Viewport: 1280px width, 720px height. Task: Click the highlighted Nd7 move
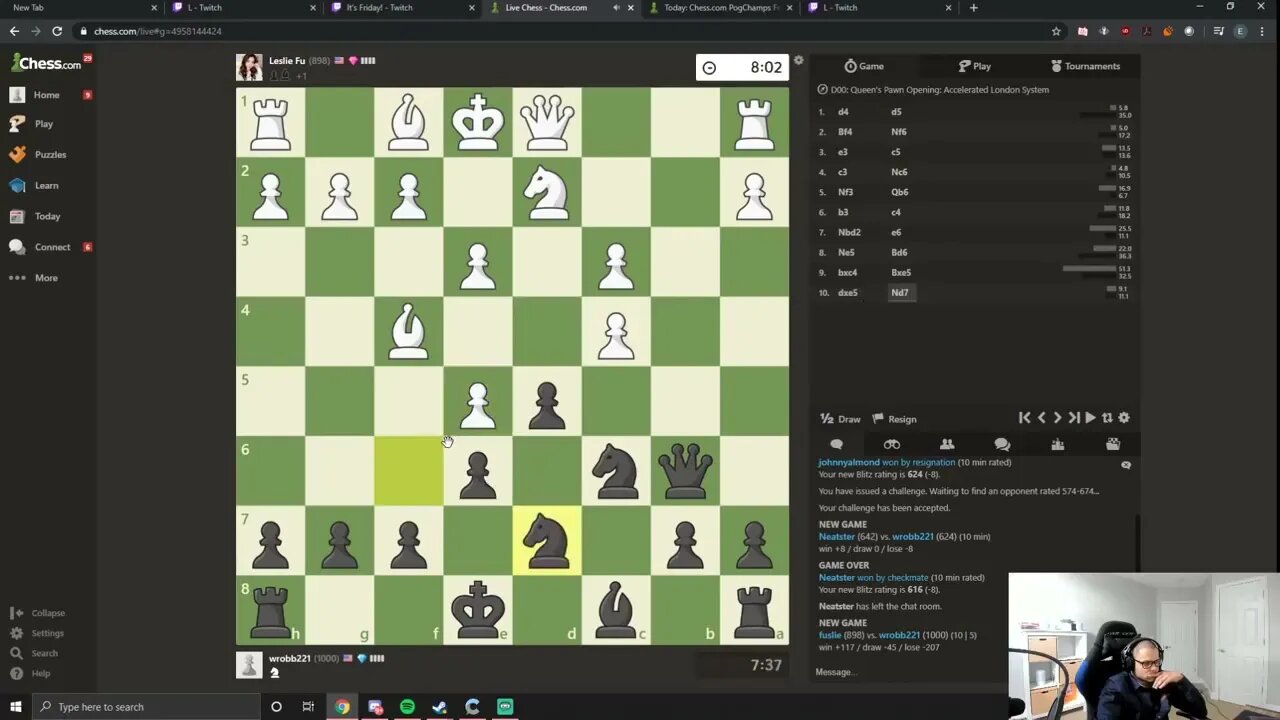click(x=899, y=293)
